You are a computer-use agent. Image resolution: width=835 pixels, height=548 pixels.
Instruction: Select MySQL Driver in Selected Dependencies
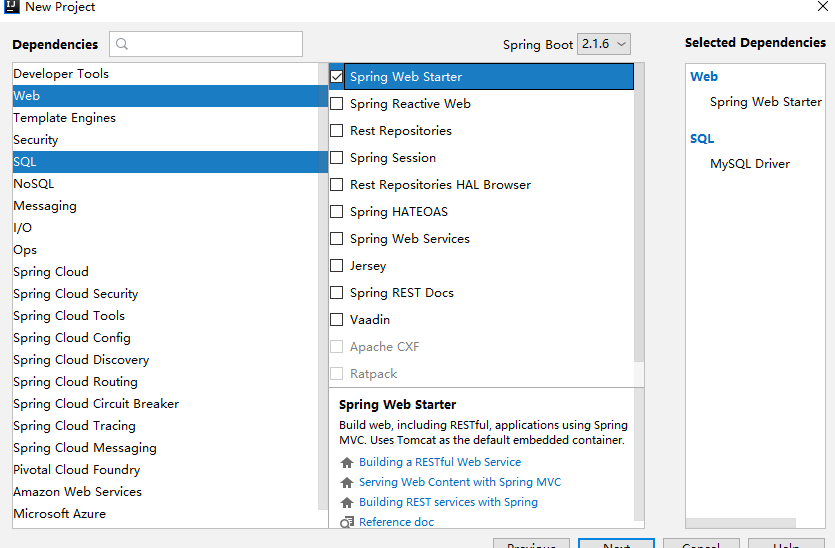[x=750, y=164]
